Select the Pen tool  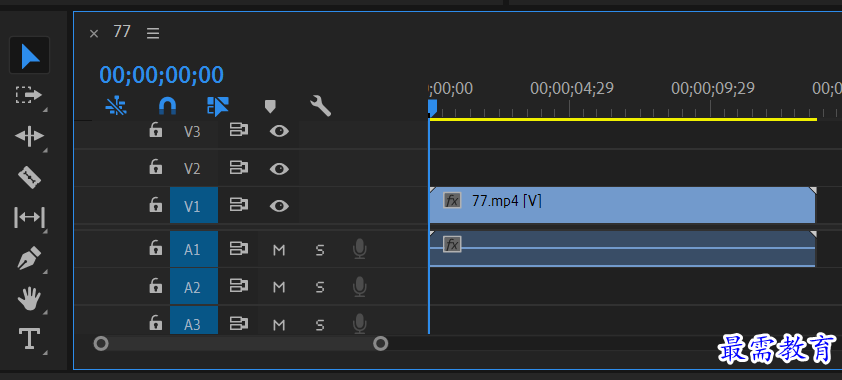[x=29, y=258]
